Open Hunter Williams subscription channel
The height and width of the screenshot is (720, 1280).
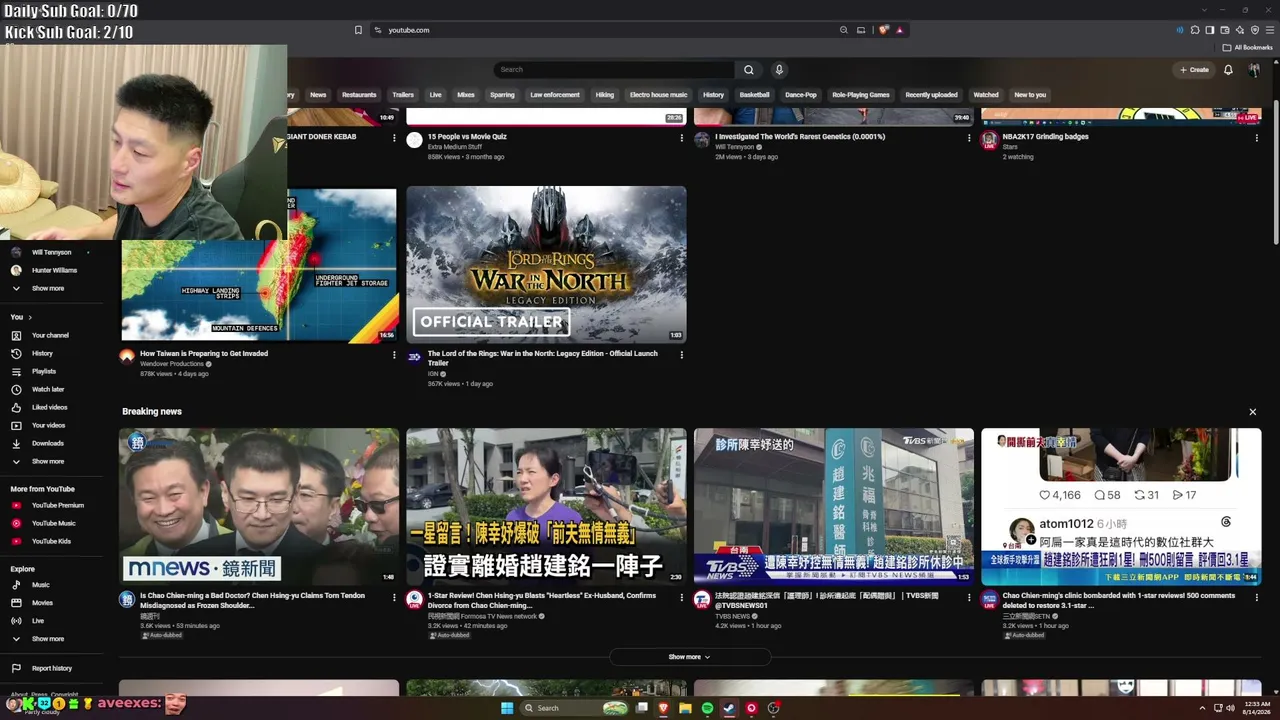coord(54,270)
